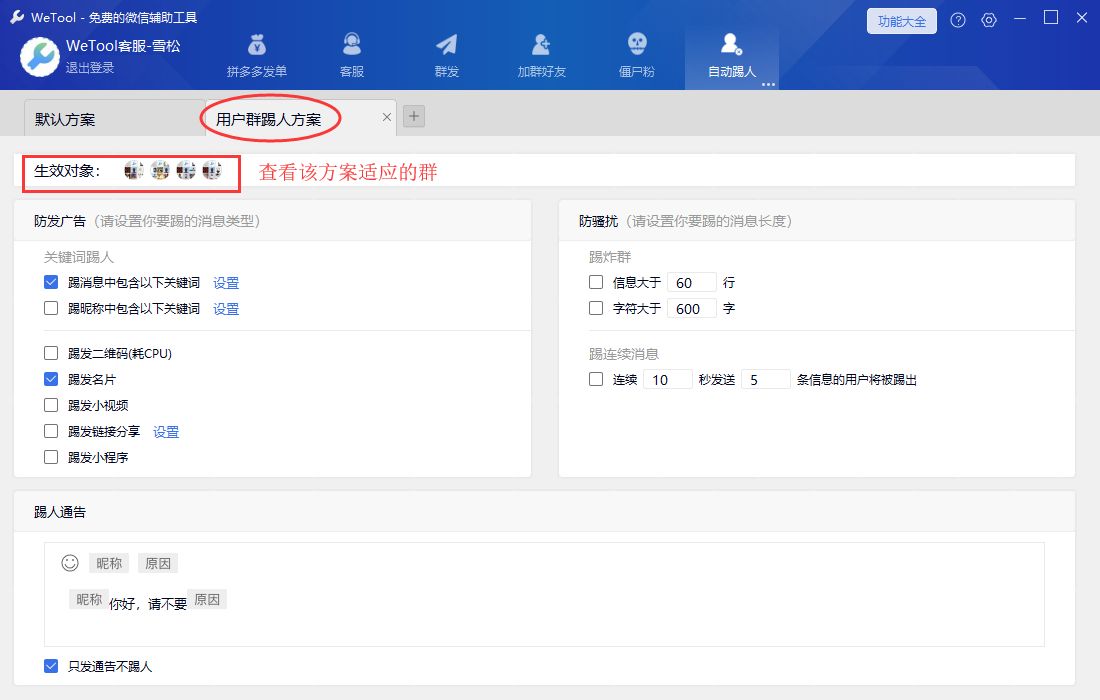Click the second group avatar in 生效对象
1100x700 pixels.
160,170
